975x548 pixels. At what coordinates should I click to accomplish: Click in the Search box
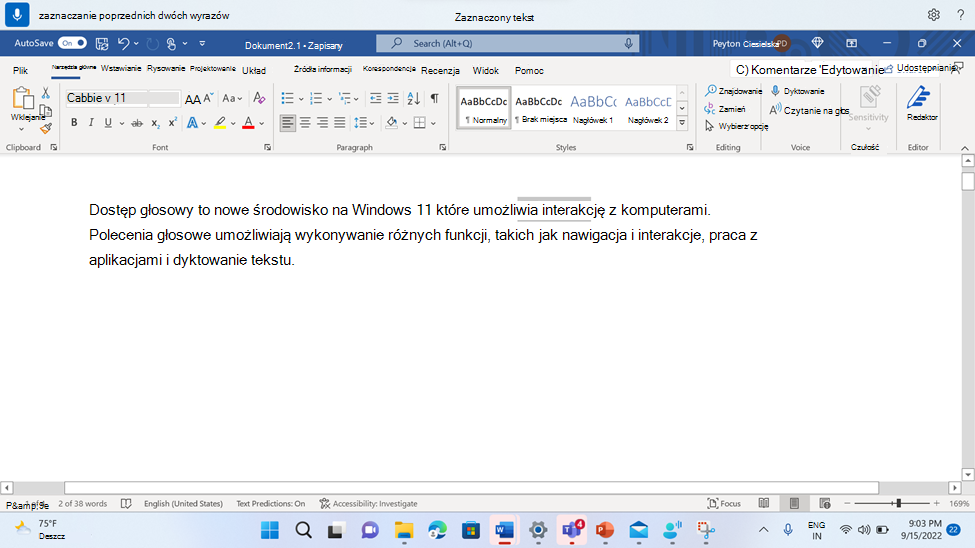pyautogui.click(x=507, y=43)
